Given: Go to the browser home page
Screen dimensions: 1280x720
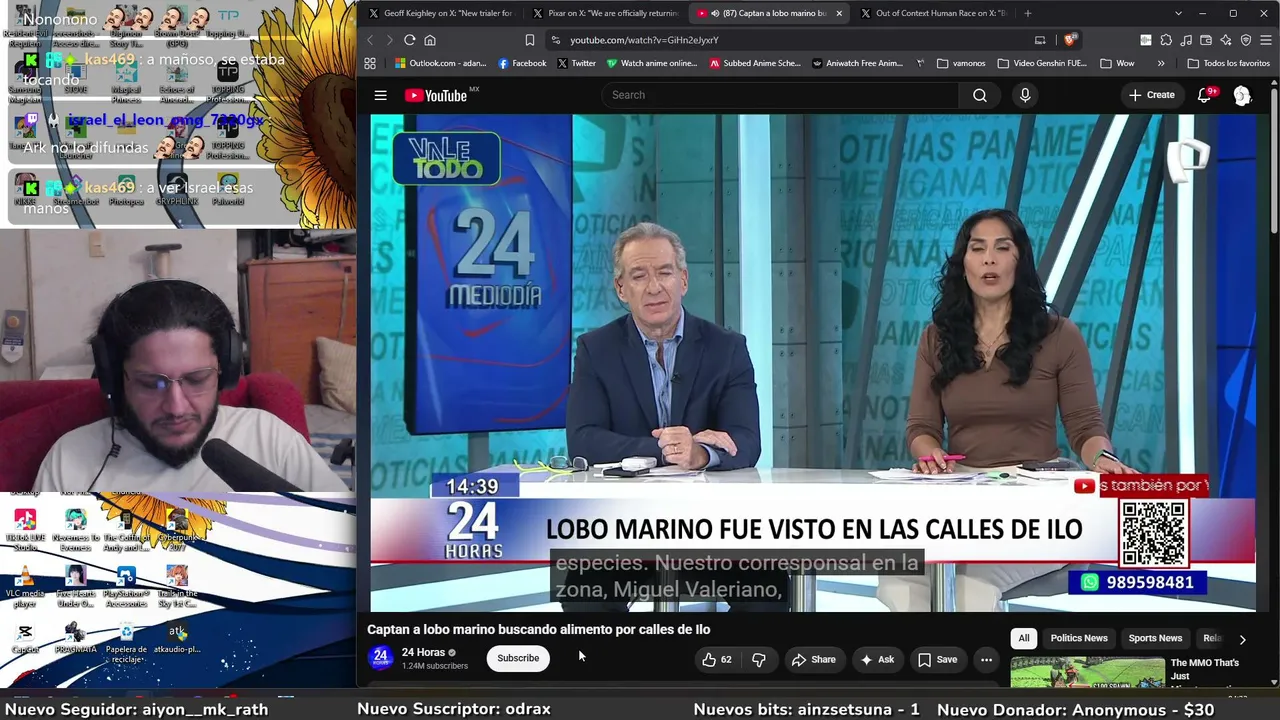Looking at the screenshot, I should pos(430,40).
